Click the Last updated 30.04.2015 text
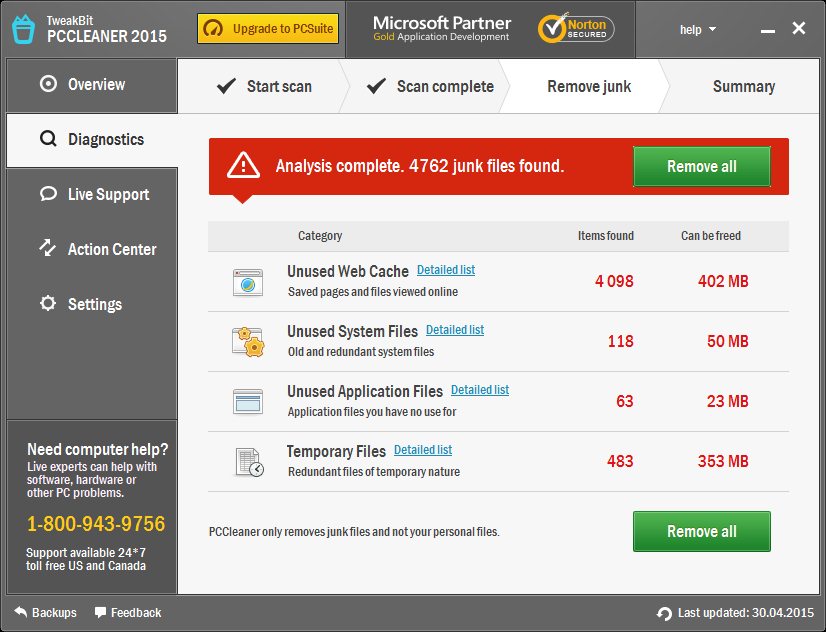 pos(745,613)
